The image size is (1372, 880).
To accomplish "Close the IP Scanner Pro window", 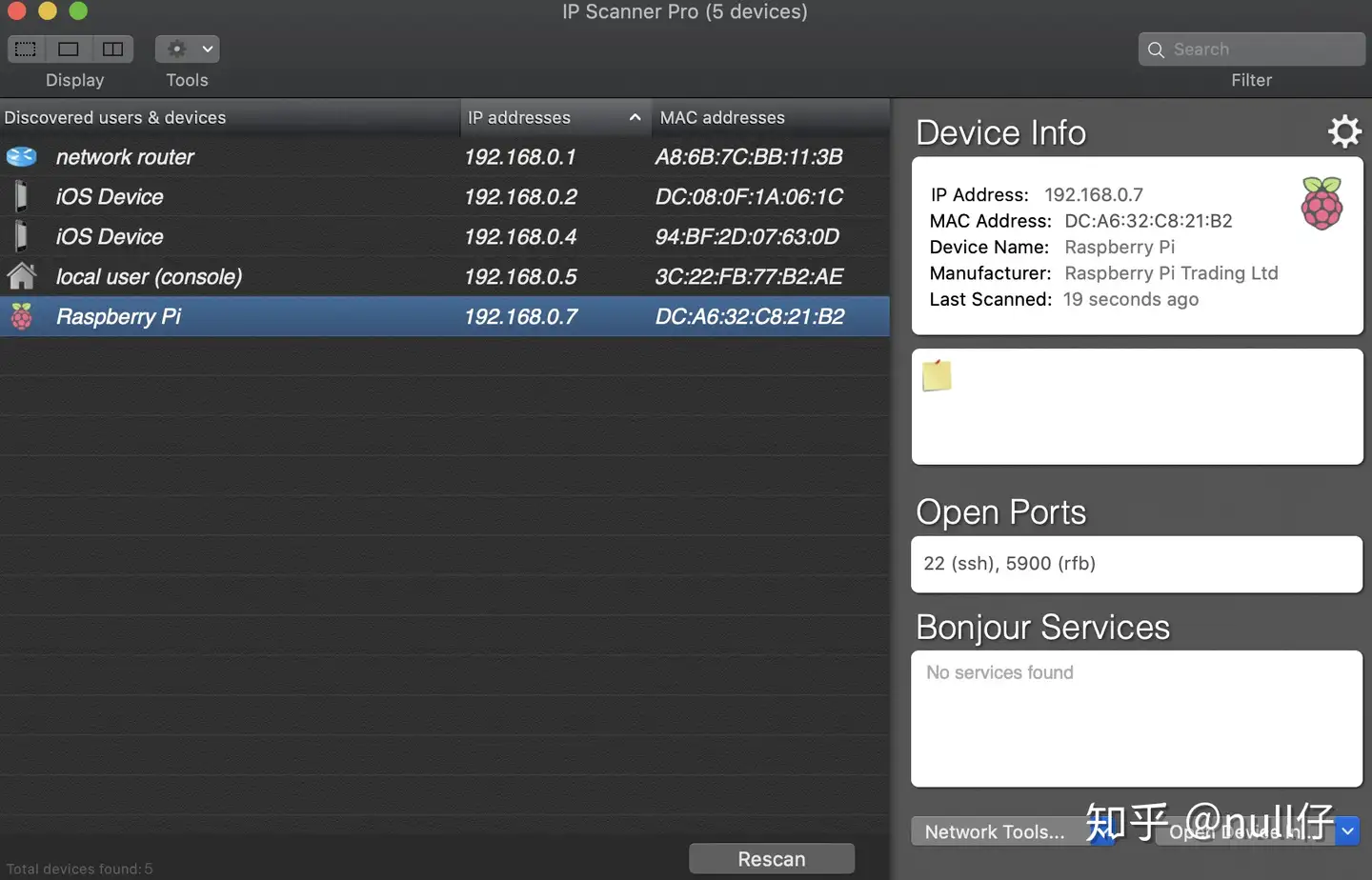I will [16, 10].
